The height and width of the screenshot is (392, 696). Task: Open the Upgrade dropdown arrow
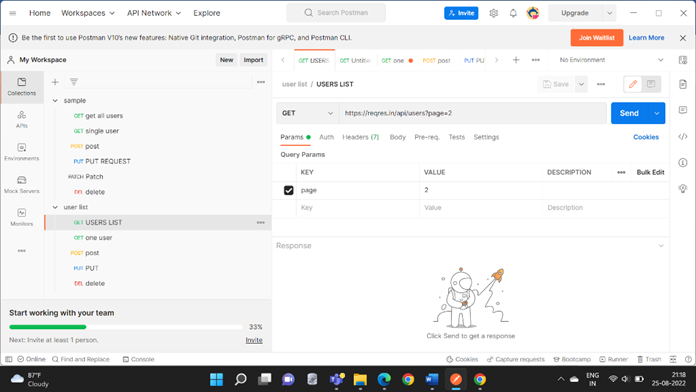pyautogui.click(x=609, y=13)
